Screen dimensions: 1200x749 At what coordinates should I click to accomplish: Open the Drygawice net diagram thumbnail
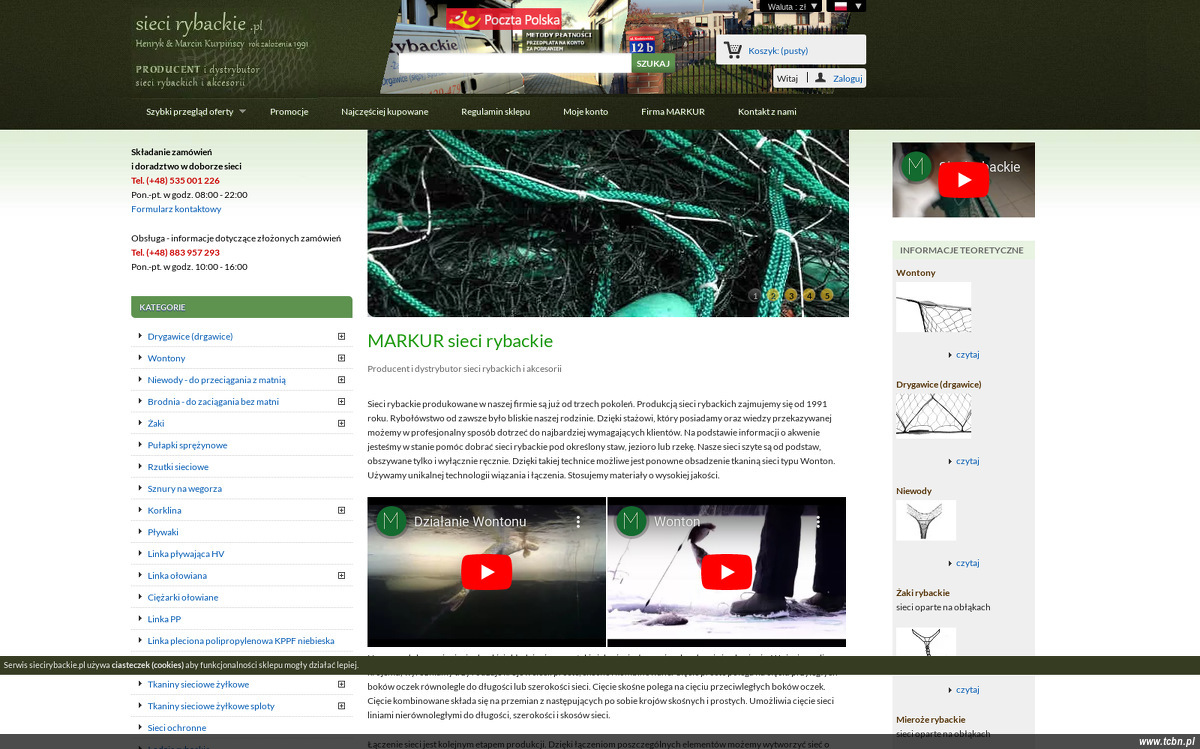(933, 415)
